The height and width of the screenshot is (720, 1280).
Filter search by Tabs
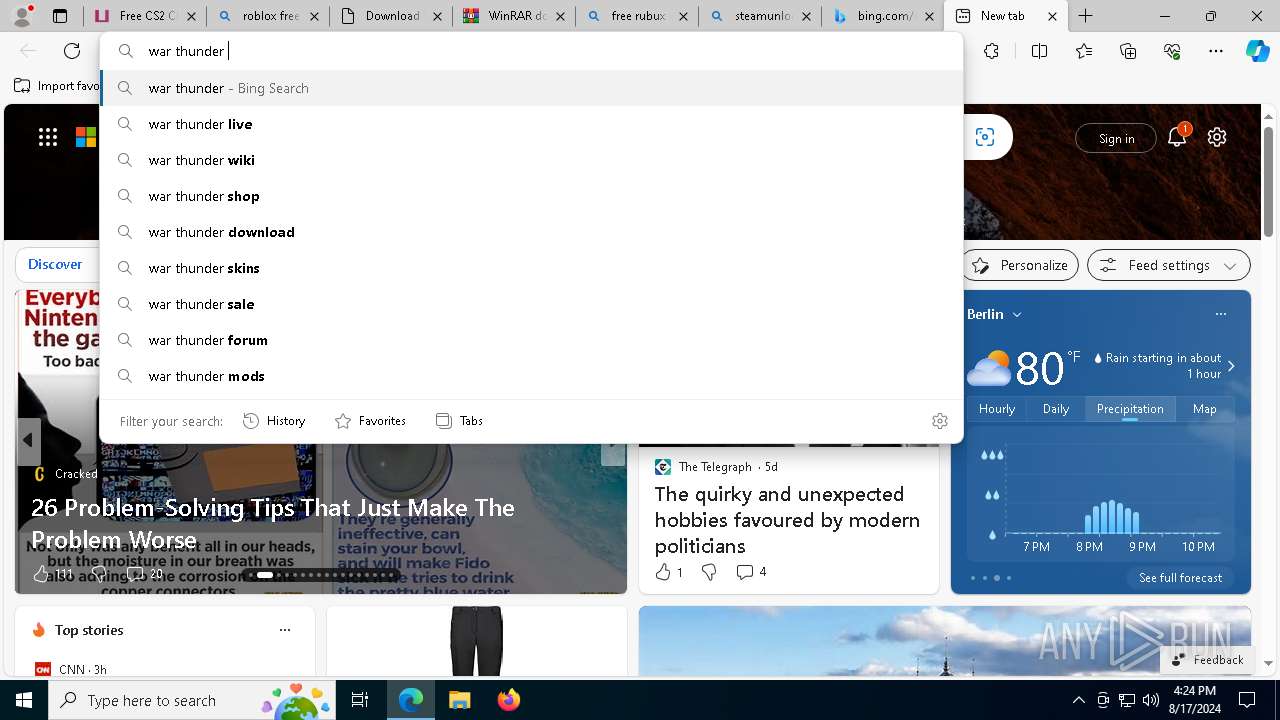click(460, 421)
